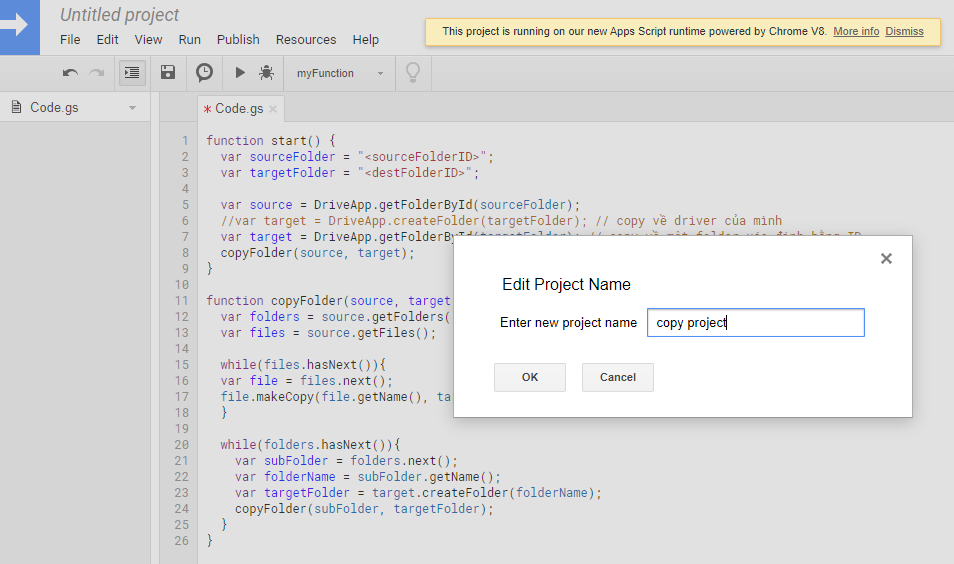Open current project's triggers clock icon

204,73
